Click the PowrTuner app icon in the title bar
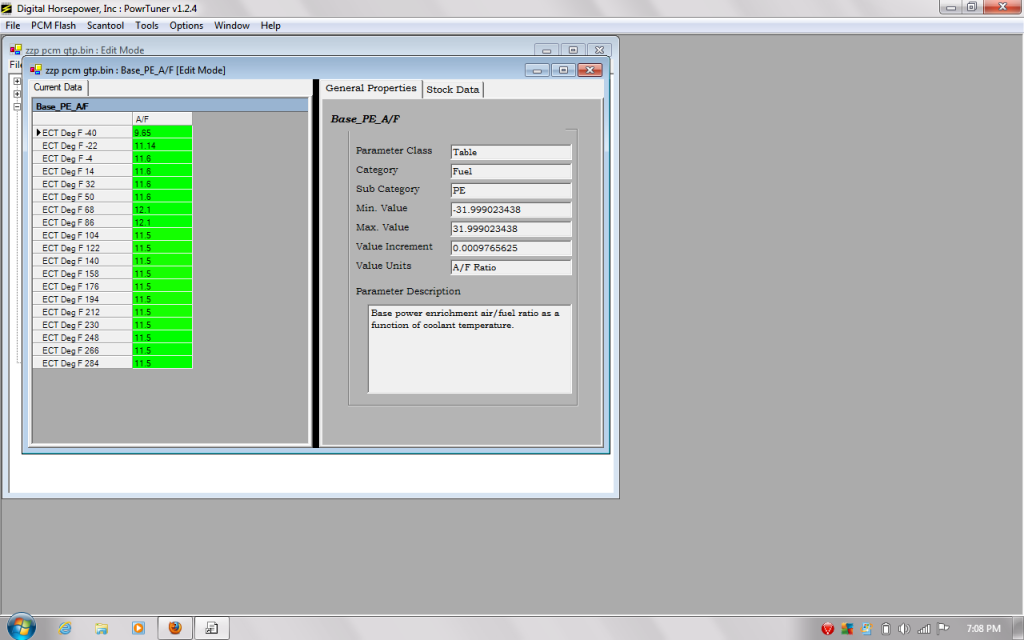 click(x=7, y=8)
